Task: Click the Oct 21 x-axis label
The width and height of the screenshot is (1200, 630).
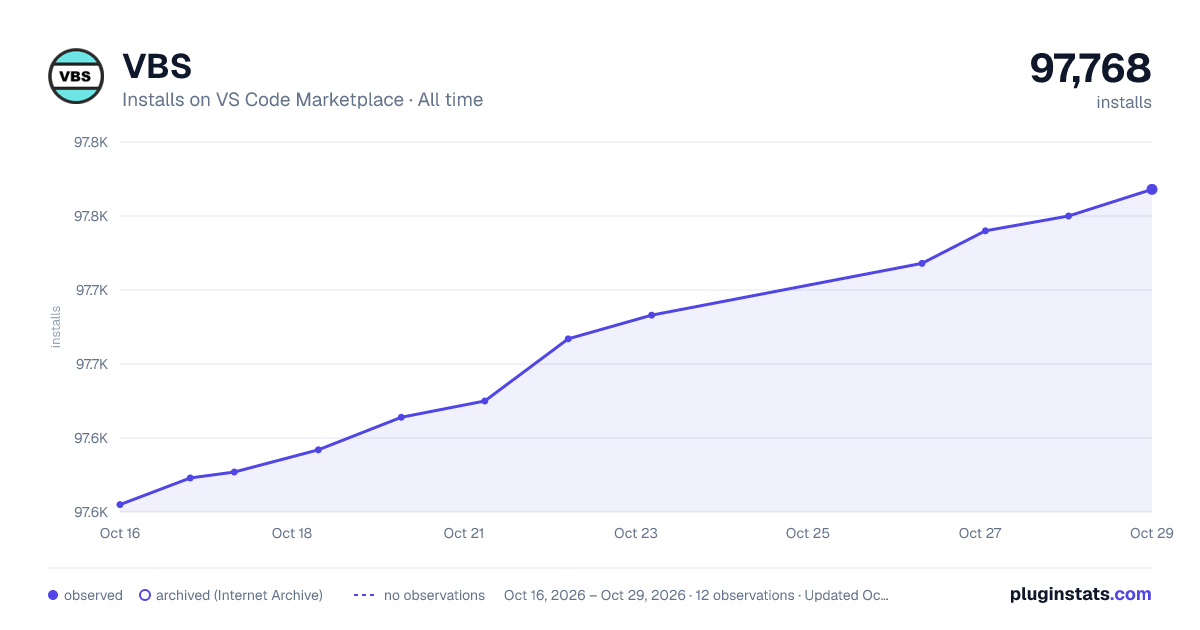Action: click(x=464, y=533)
